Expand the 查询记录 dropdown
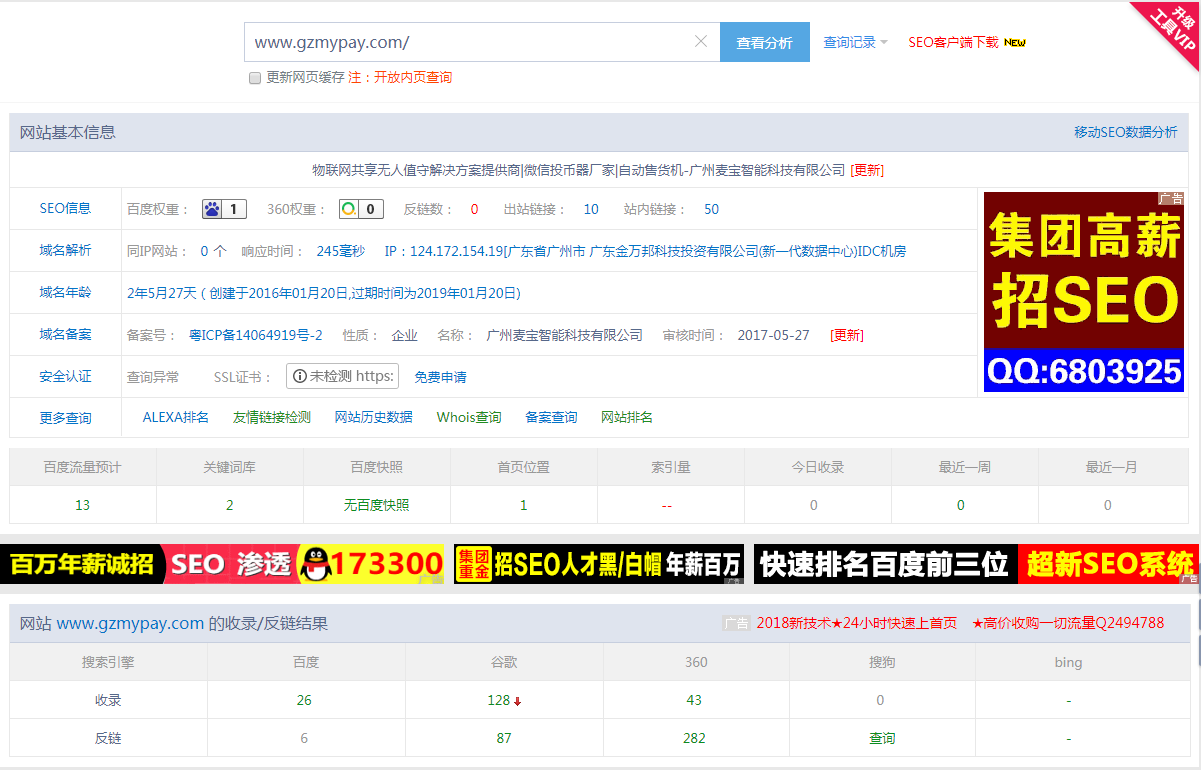Viewport: 1201px width, 770px height. pos(855,42)
